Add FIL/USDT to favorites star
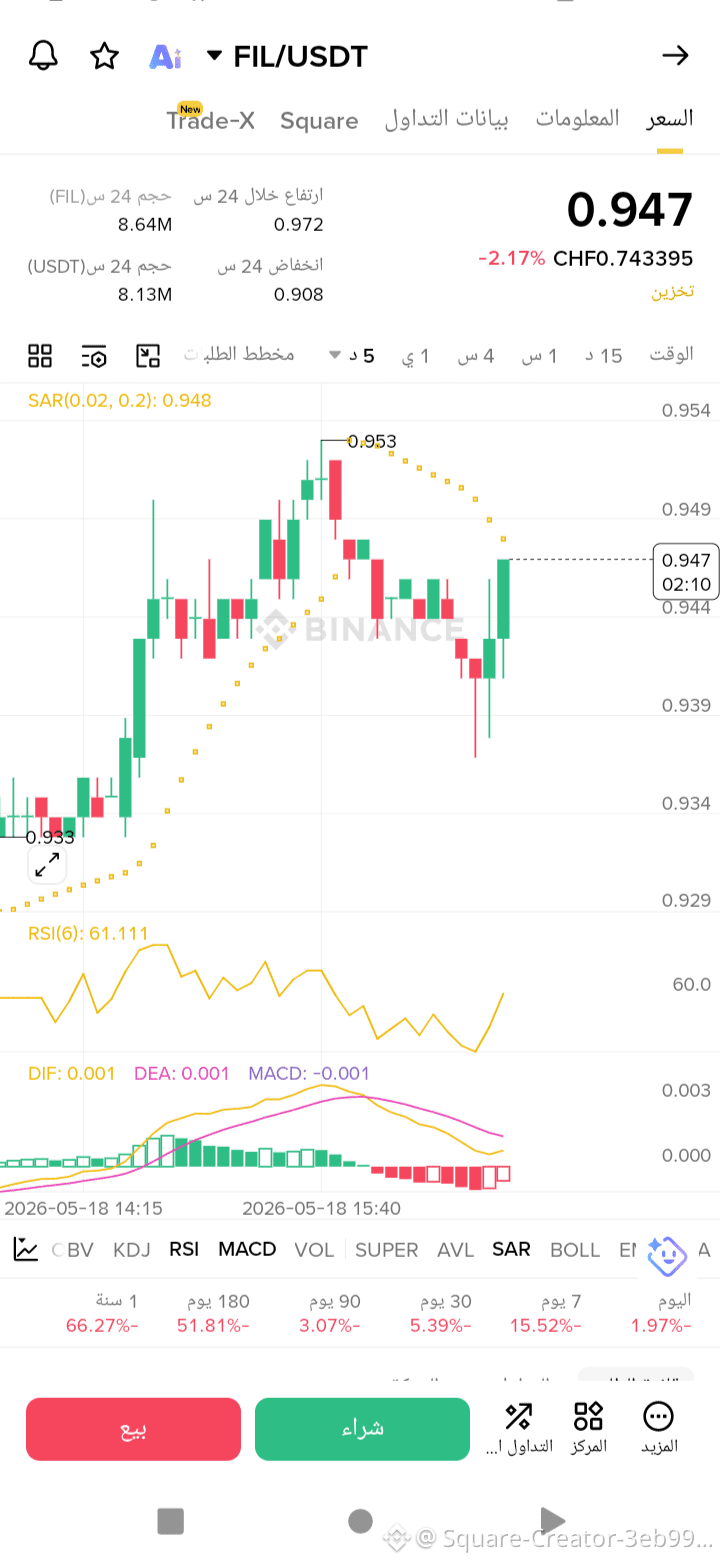This screenshot has height=1563, width=720. point(104,56)
